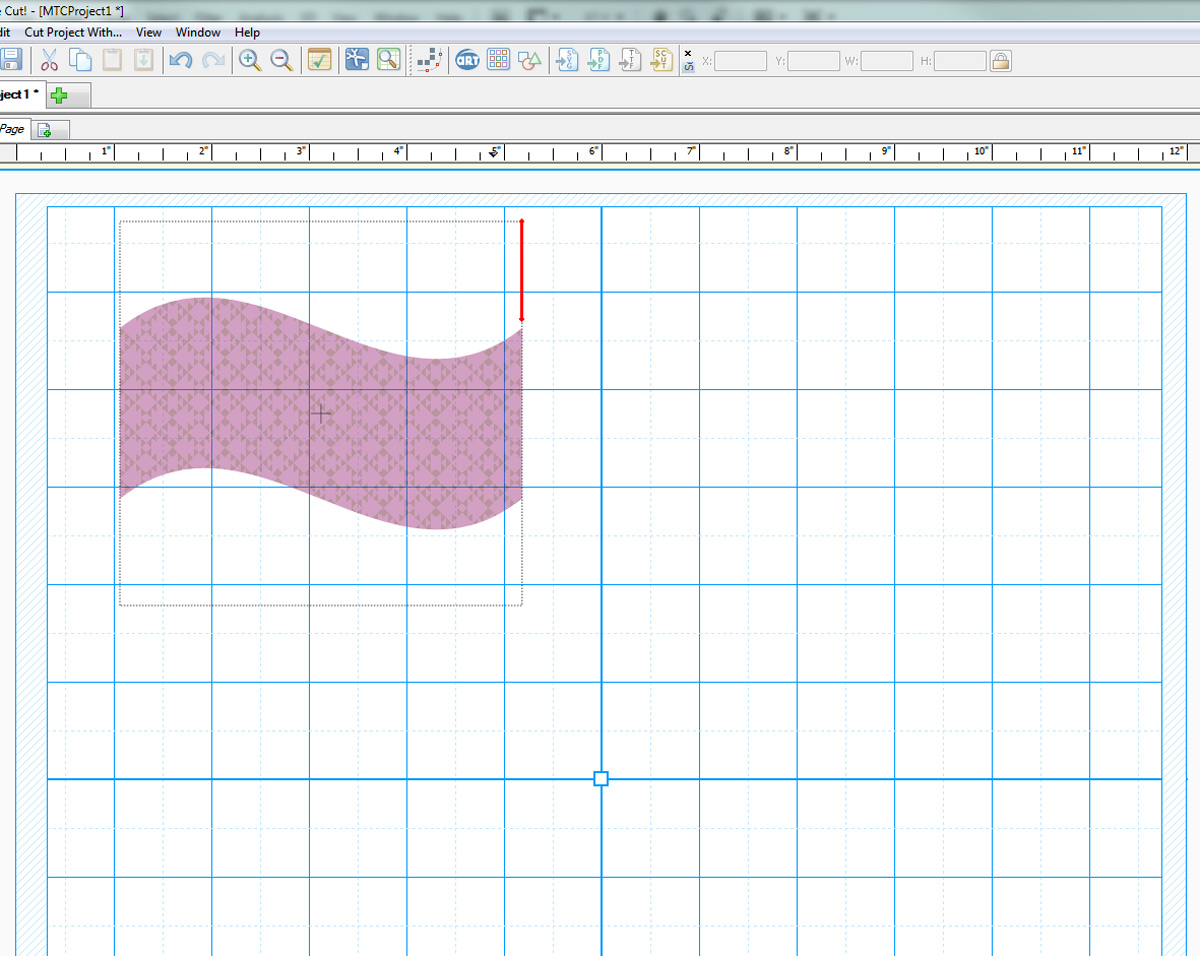Open the basic shapes icon
This screenshot has width=1200, height=956.
point(531,60)
